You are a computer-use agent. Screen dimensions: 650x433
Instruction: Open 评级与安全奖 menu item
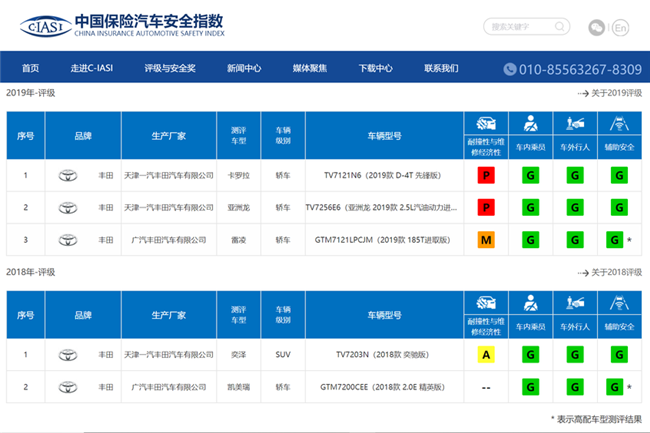click(170, 68)
